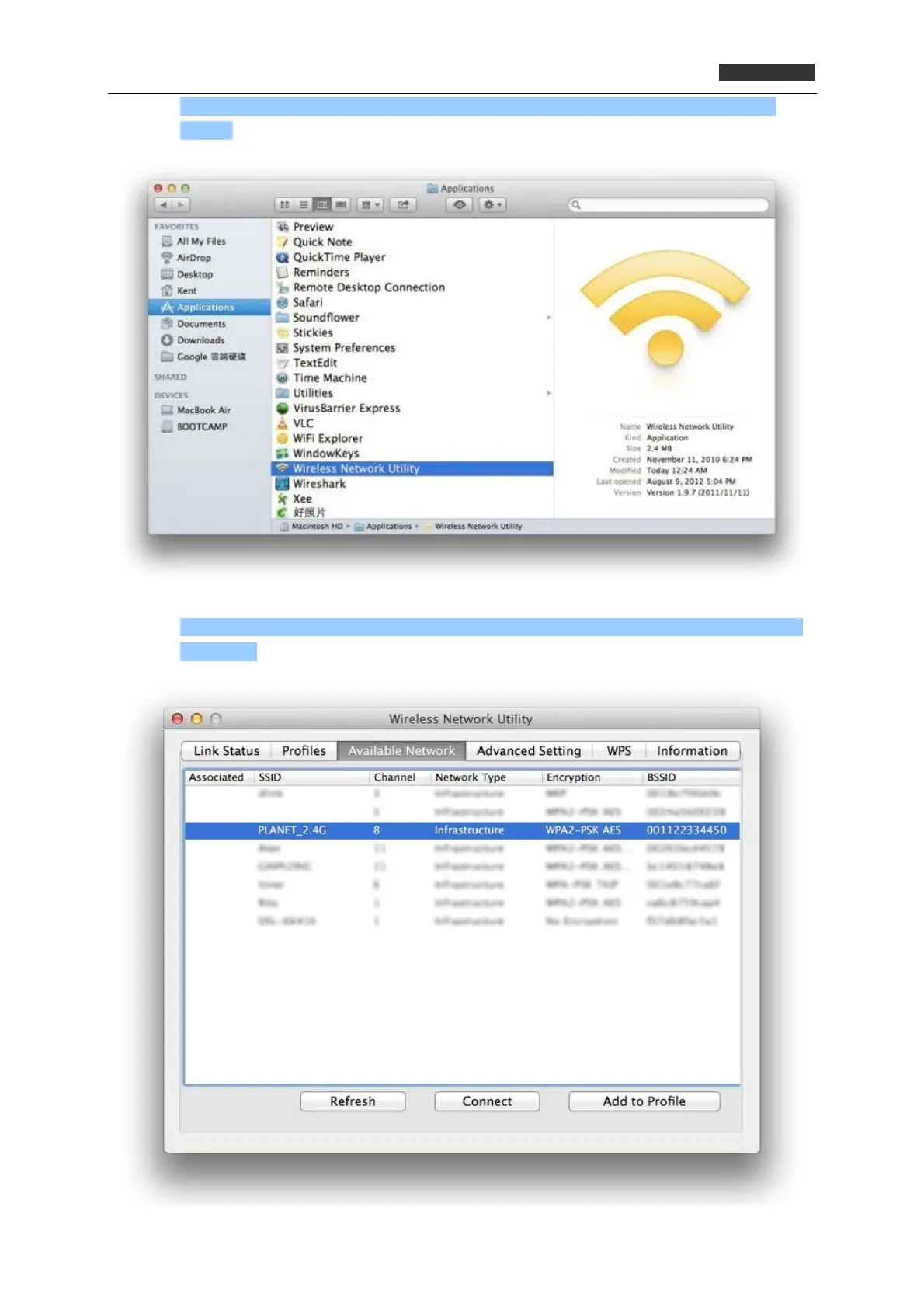The width and height of the screenshot is (924, 1308).
Task: Open the WPS tab
Action: [x=619, y=751]
